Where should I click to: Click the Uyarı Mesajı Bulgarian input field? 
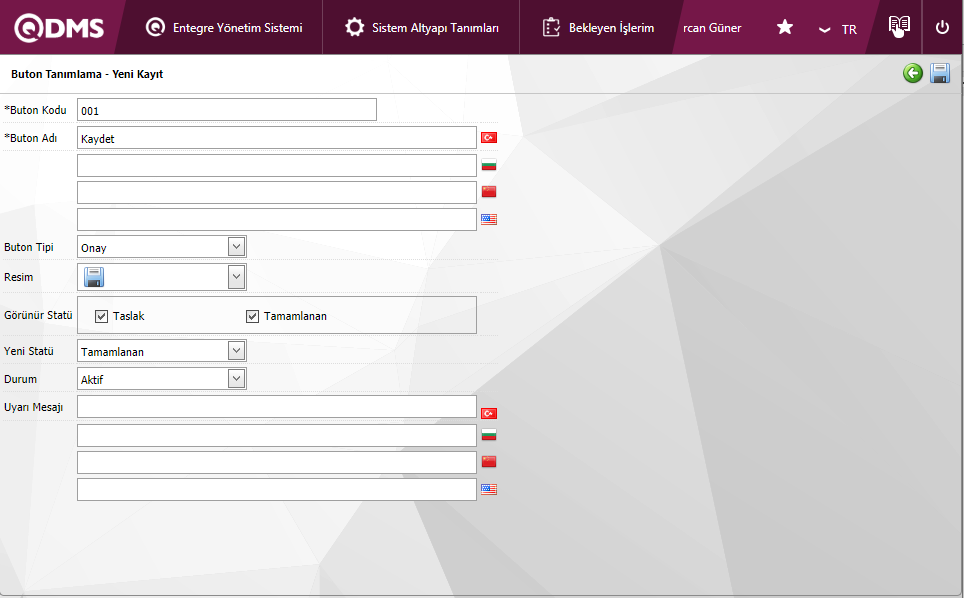tap(277, 435)
